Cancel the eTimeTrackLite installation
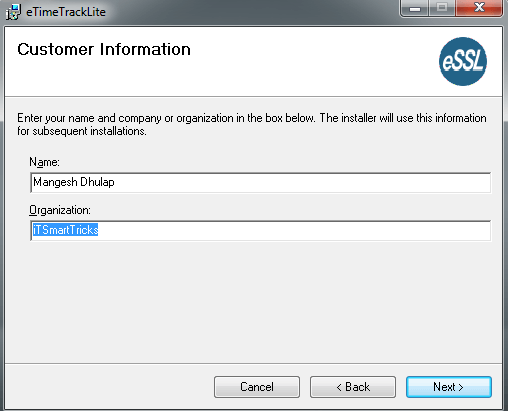The image size is (508, 411). [257, 387]
